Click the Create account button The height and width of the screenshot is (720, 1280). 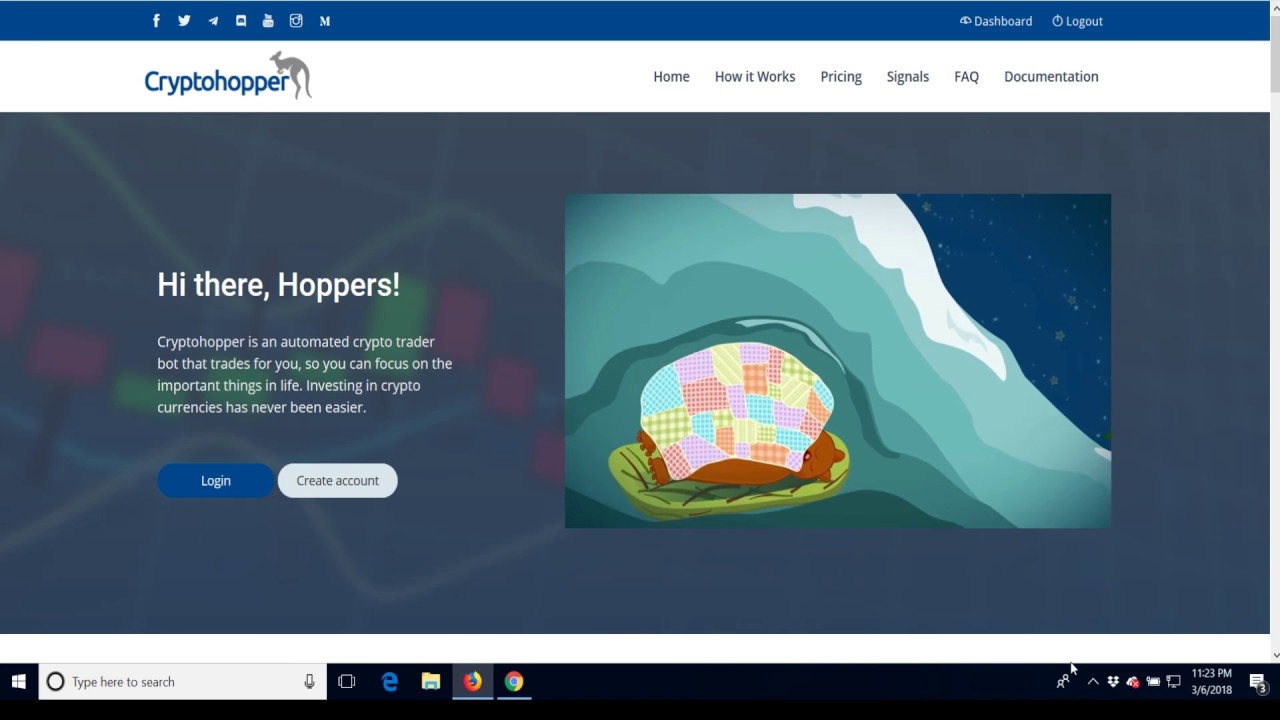[337, 481]
